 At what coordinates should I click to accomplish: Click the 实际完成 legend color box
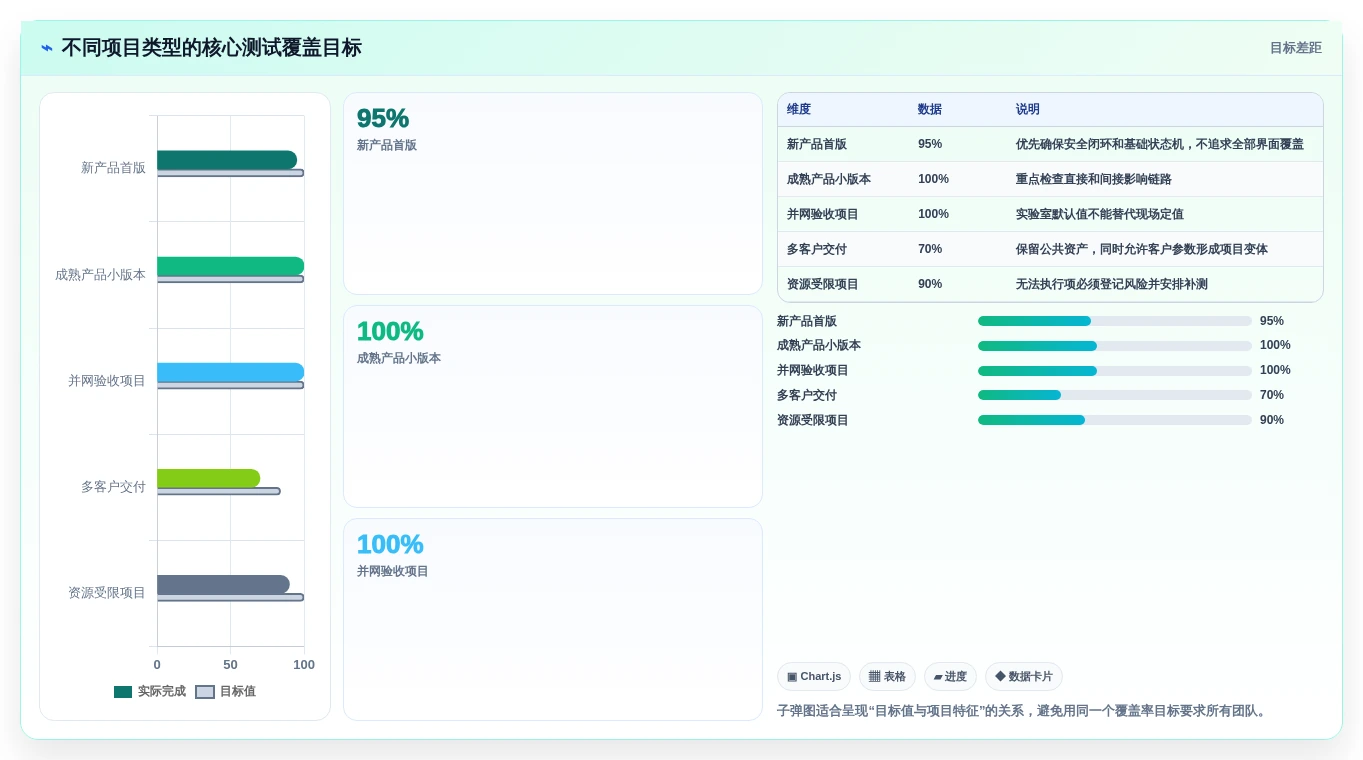tap(123, 692)
